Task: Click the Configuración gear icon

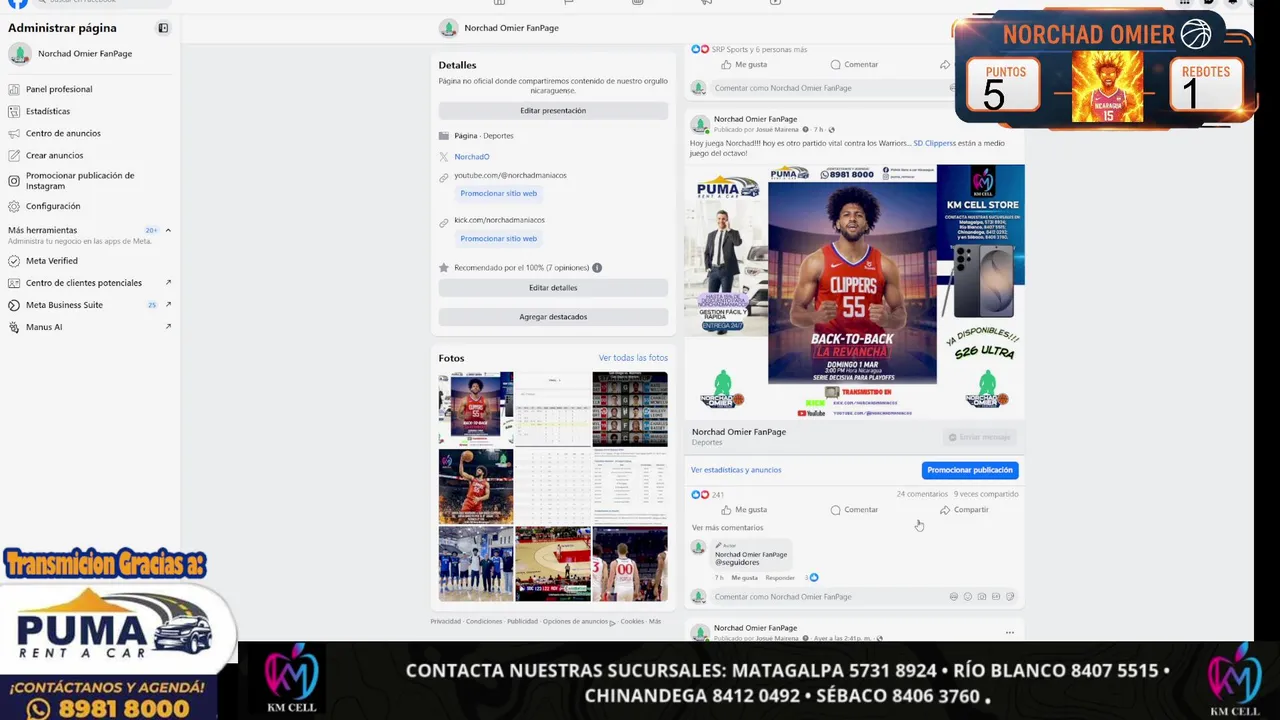Action: pyautogui.click(x=14, y=206)
